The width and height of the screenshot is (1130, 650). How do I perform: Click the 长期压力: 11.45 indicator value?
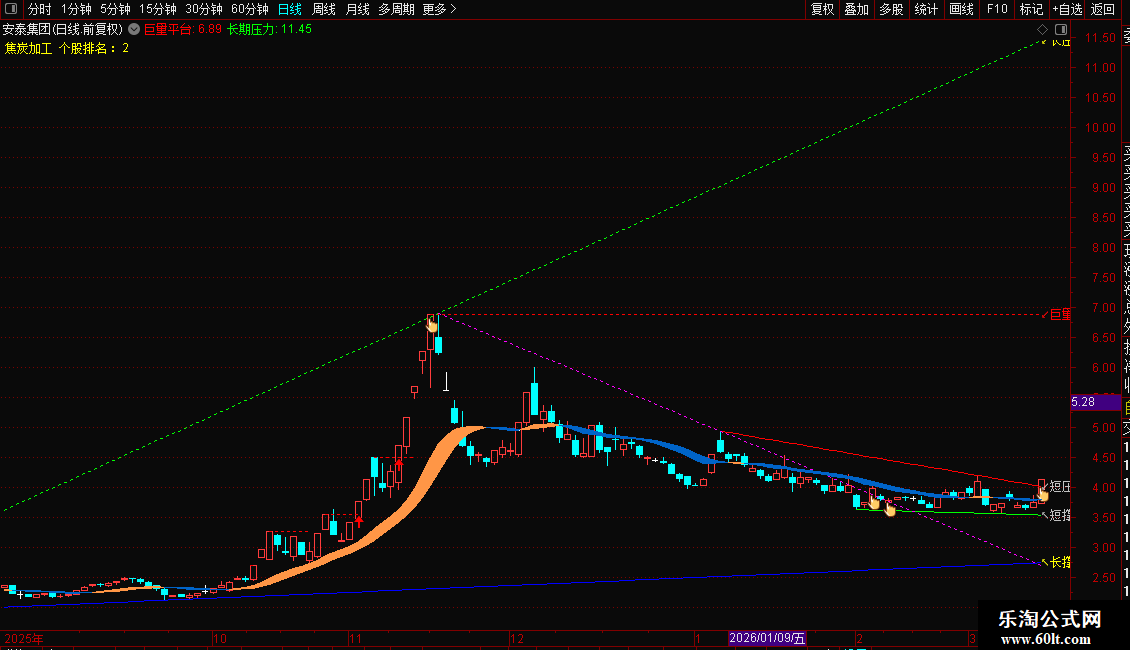[x=270, y=30]
